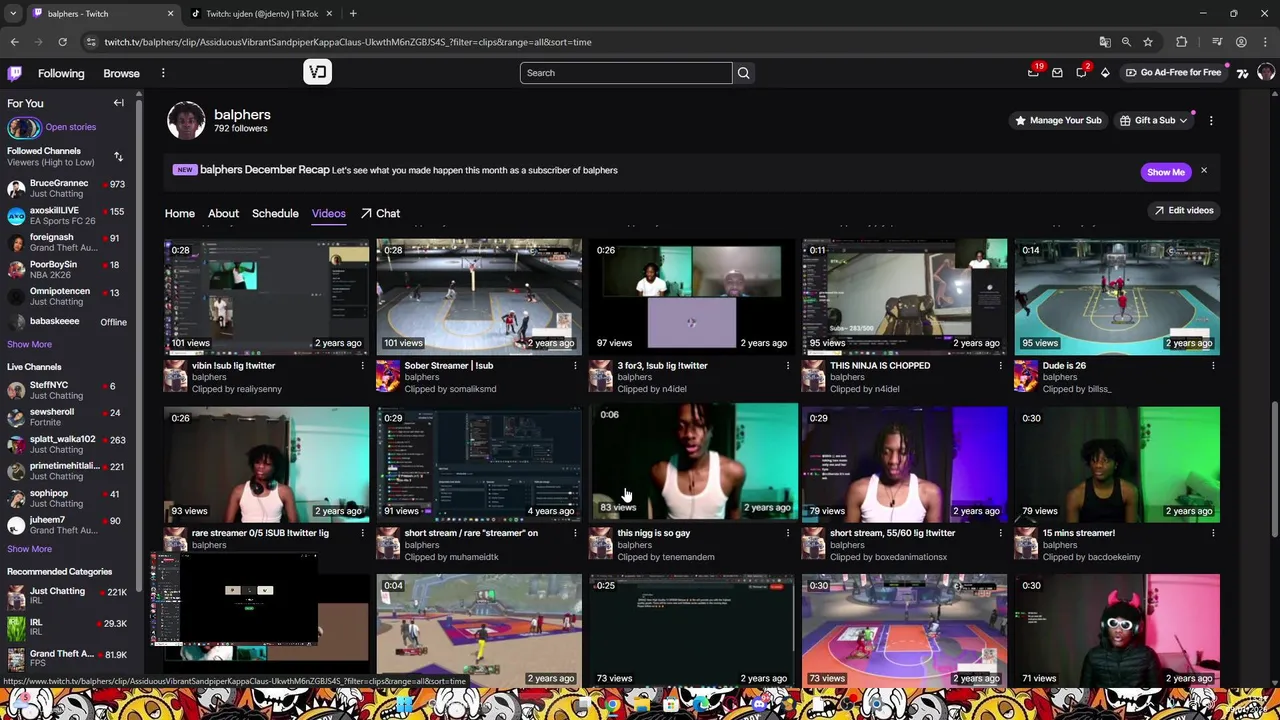Open the zoom indicator in address bar
The height and width of the screenshot is (720, 1280).
pos(1126,42)
